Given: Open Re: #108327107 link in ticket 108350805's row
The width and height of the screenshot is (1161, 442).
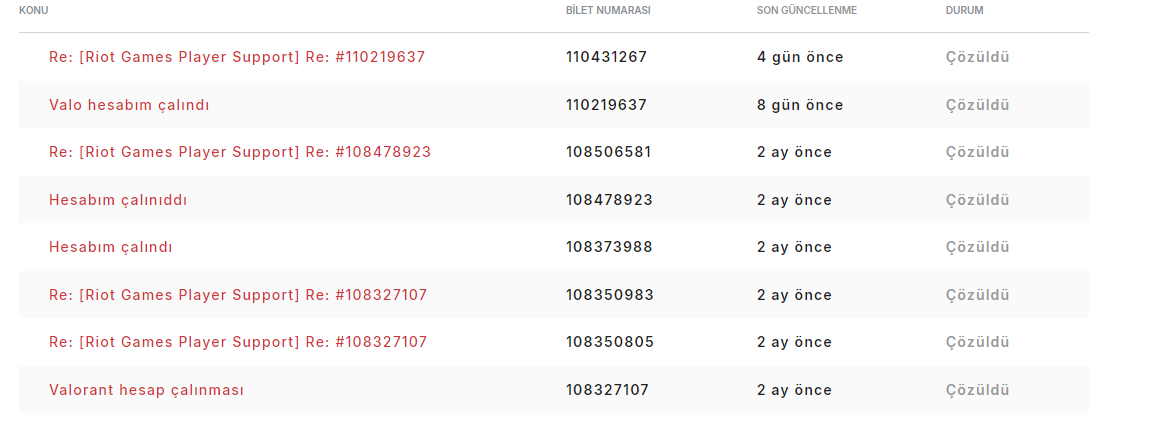Looking at the screenshot, I should 238,343.
